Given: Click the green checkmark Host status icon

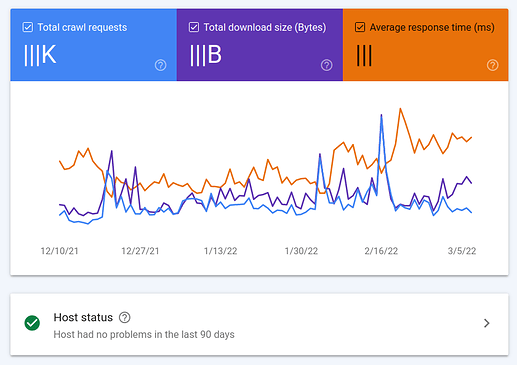Looking at the screenshot, I should click(x=32, y=323).
